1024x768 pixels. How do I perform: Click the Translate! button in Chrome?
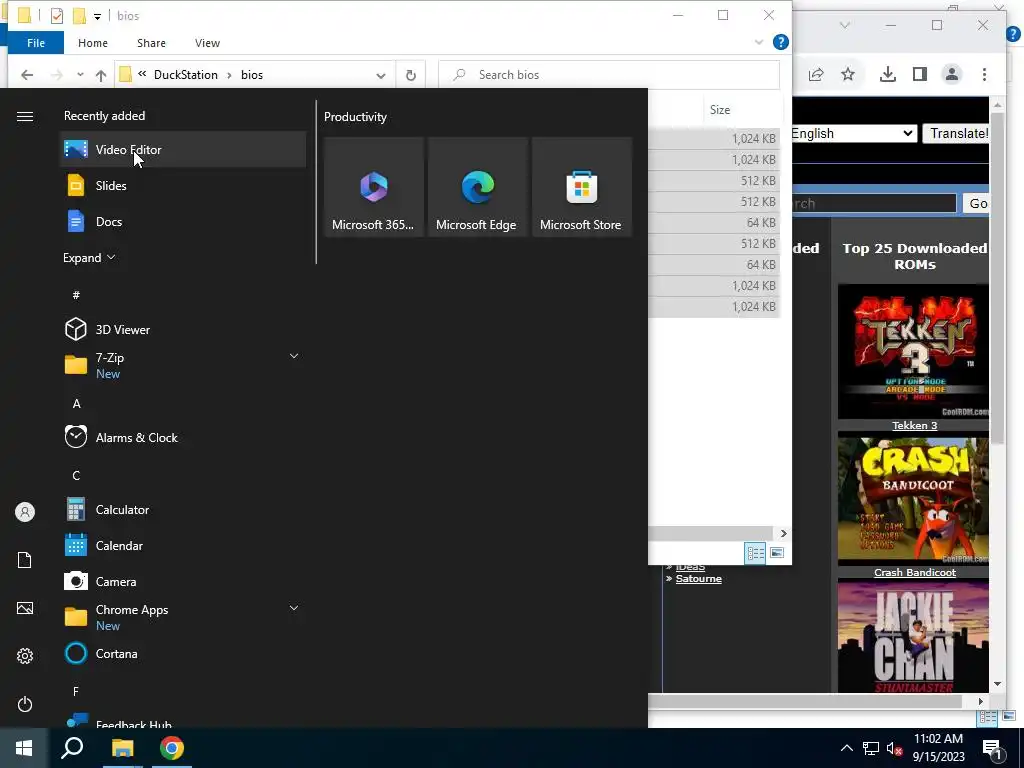(957, 133)
